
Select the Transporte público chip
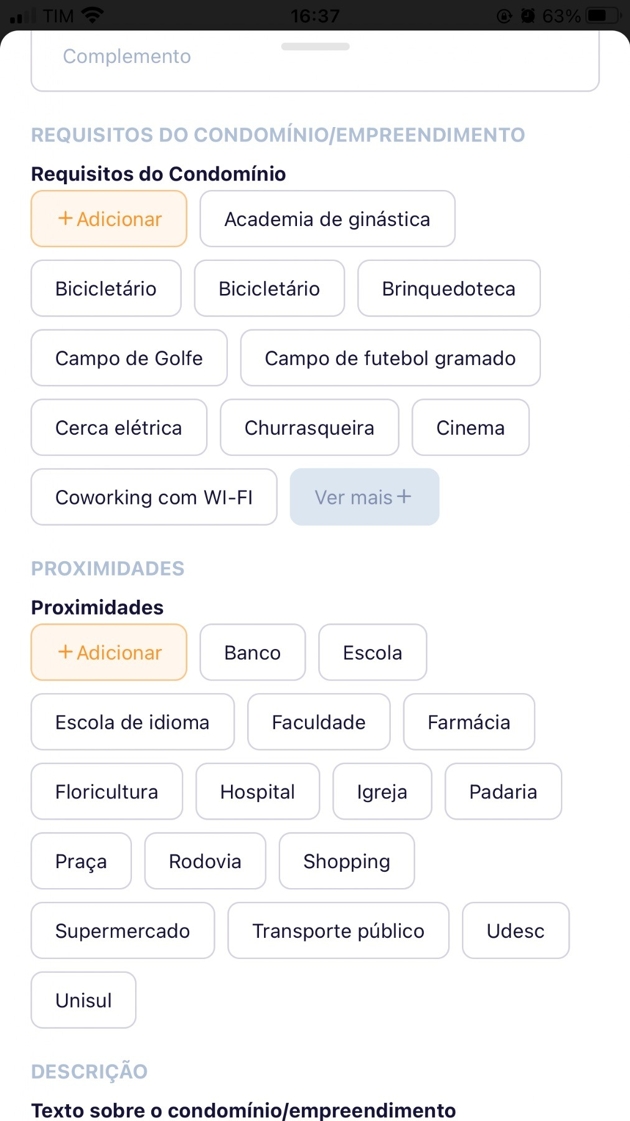338,931
